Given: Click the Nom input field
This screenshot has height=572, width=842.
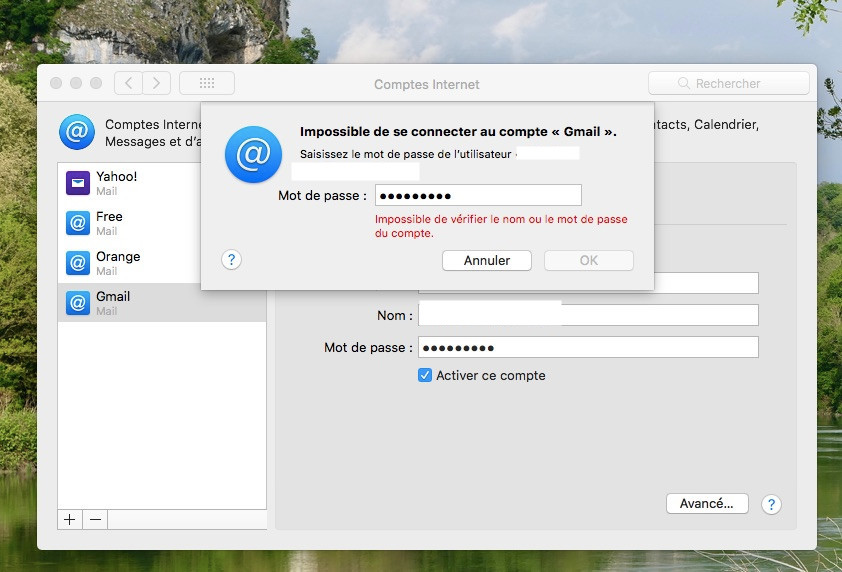Looking at the screenshot, I should click(x=589, y=315).
